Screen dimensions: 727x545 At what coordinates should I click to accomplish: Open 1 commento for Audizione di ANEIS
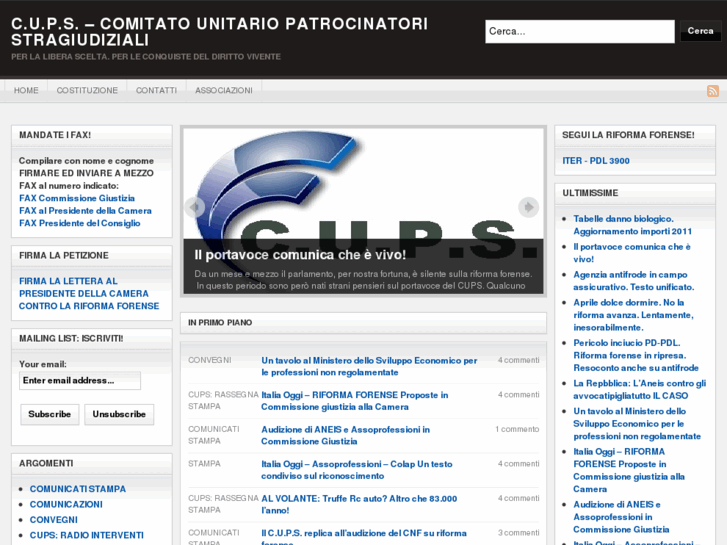(x=517, y=430)
